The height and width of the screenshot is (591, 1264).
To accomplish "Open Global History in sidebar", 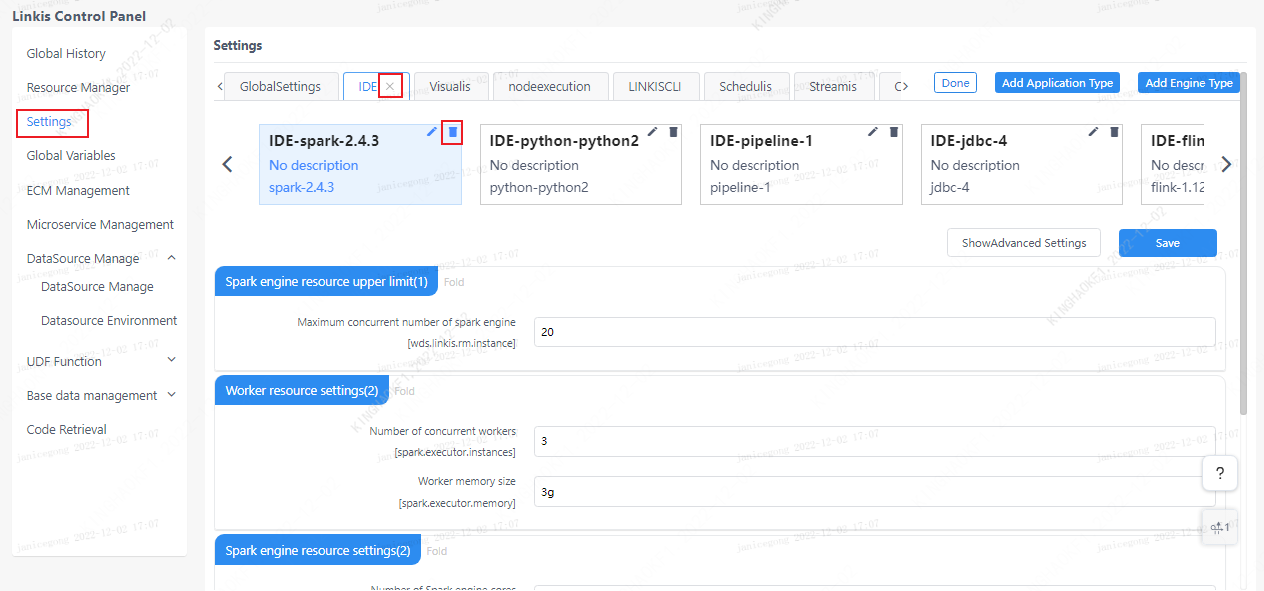I will 66,54.
